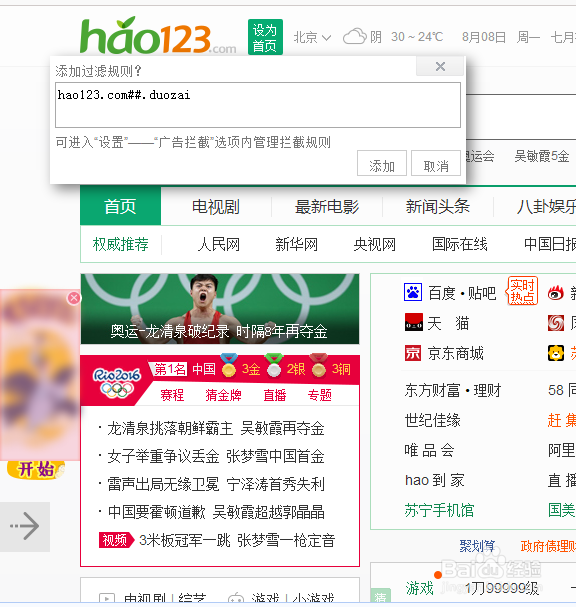Click the cloudy weather icon

point(355,37)
